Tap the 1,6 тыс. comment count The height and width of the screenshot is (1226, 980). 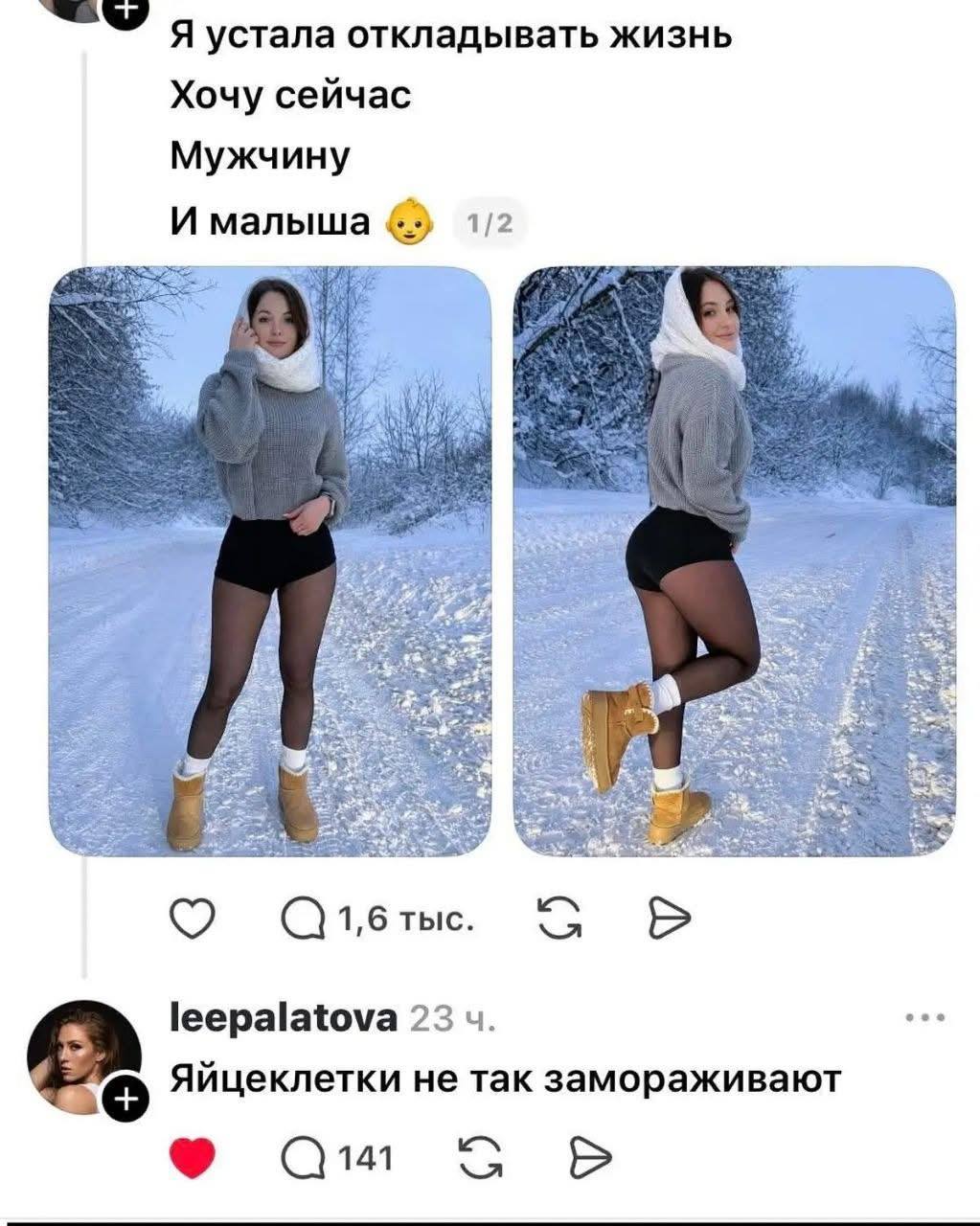point(407,920)
